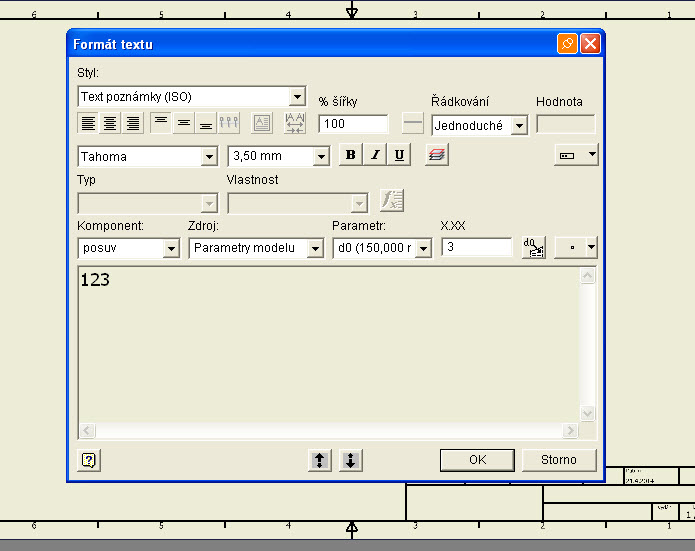
Task: Open the Styl dropdown list
Action: pos(297,97)
